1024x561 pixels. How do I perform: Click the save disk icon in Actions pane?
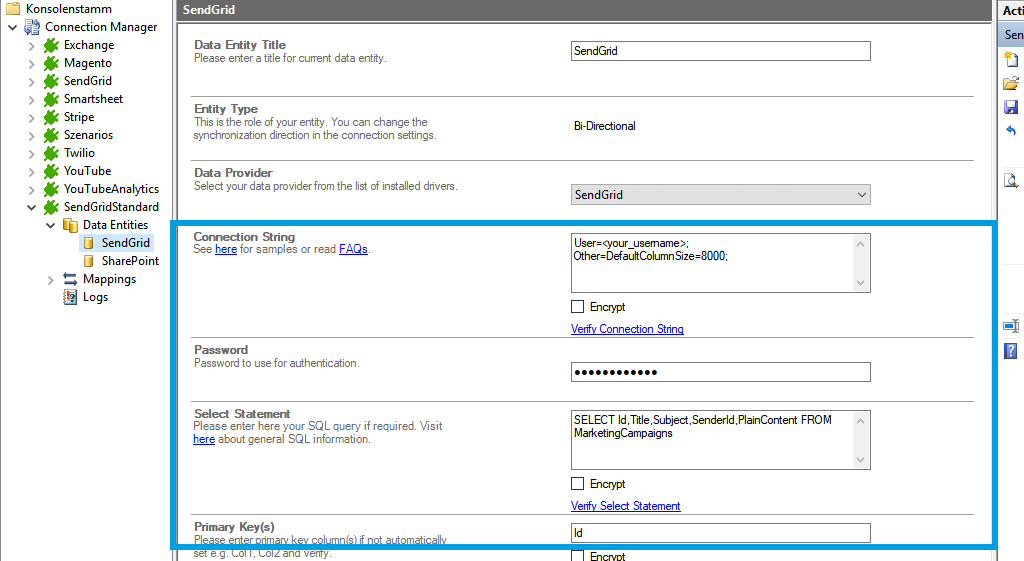tap(1011, 107)
